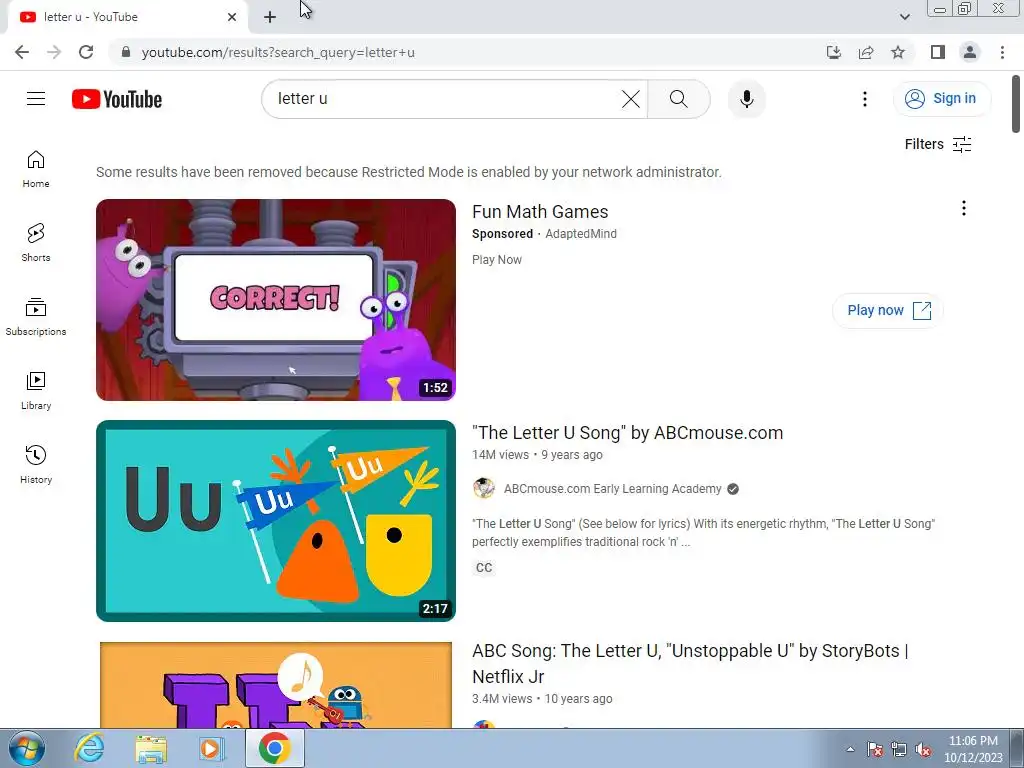Open ABCmouse.com Early Learning Academy channel

pos(613,489)
